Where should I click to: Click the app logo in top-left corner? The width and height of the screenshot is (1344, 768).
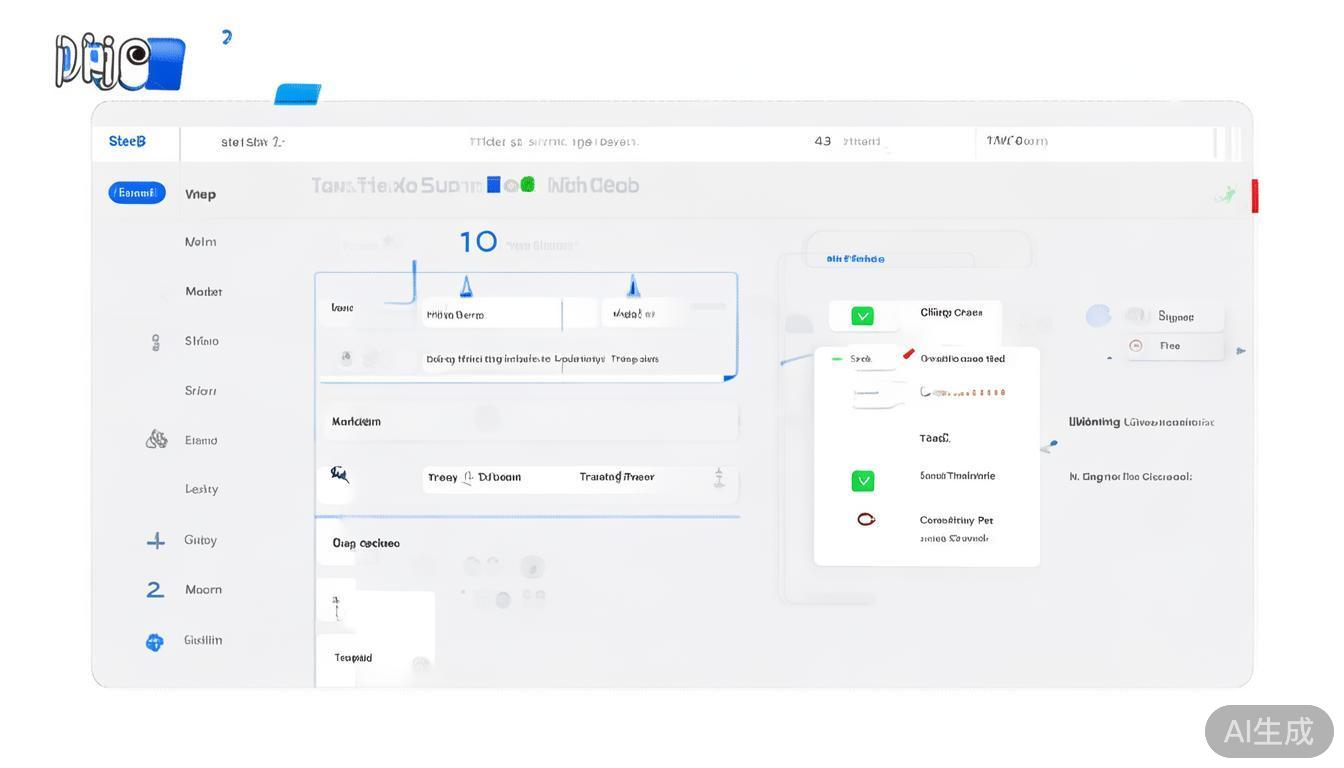pyautogui.click(x=120, y=62)
